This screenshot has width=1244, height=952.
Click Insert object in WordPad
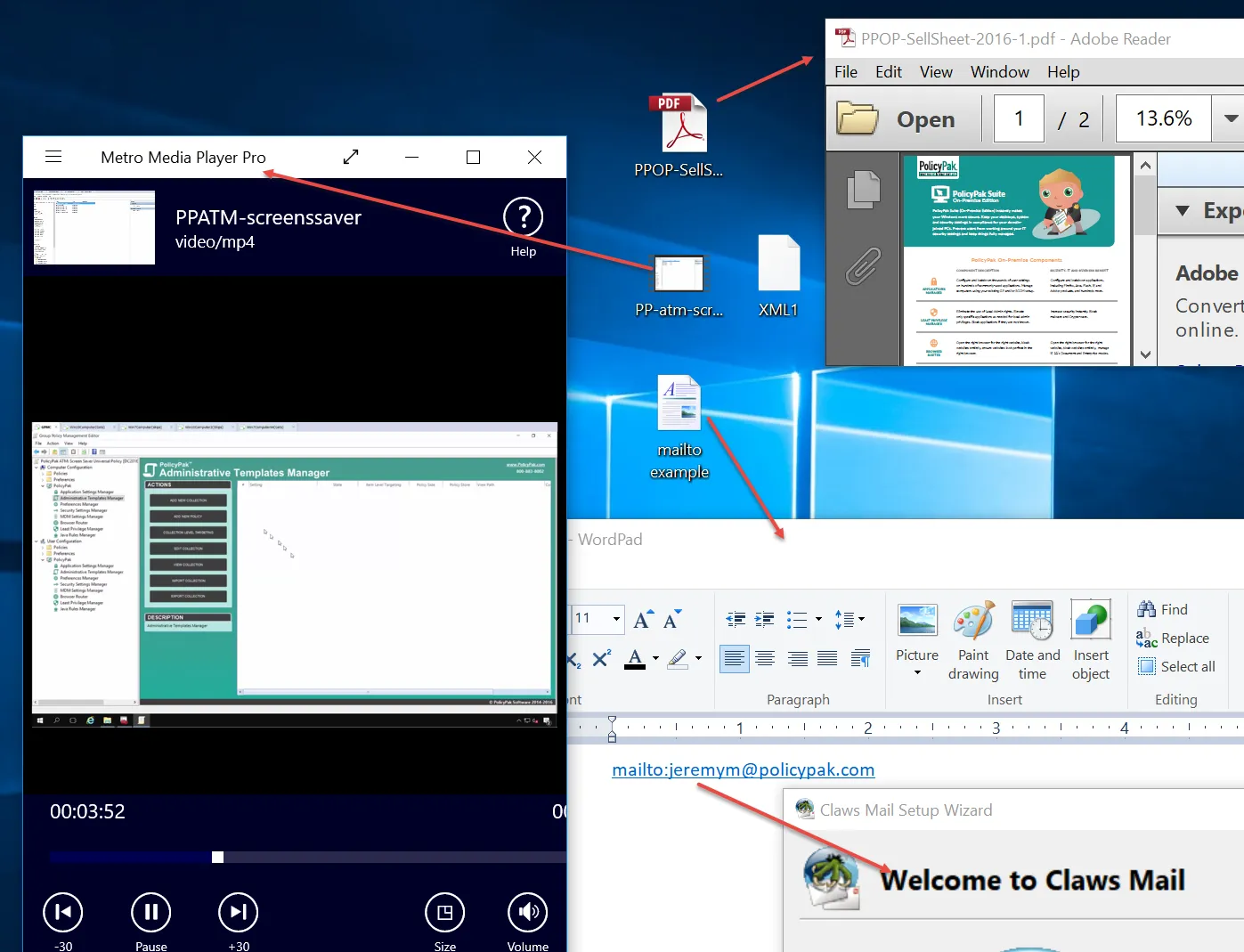point(1091,641)
